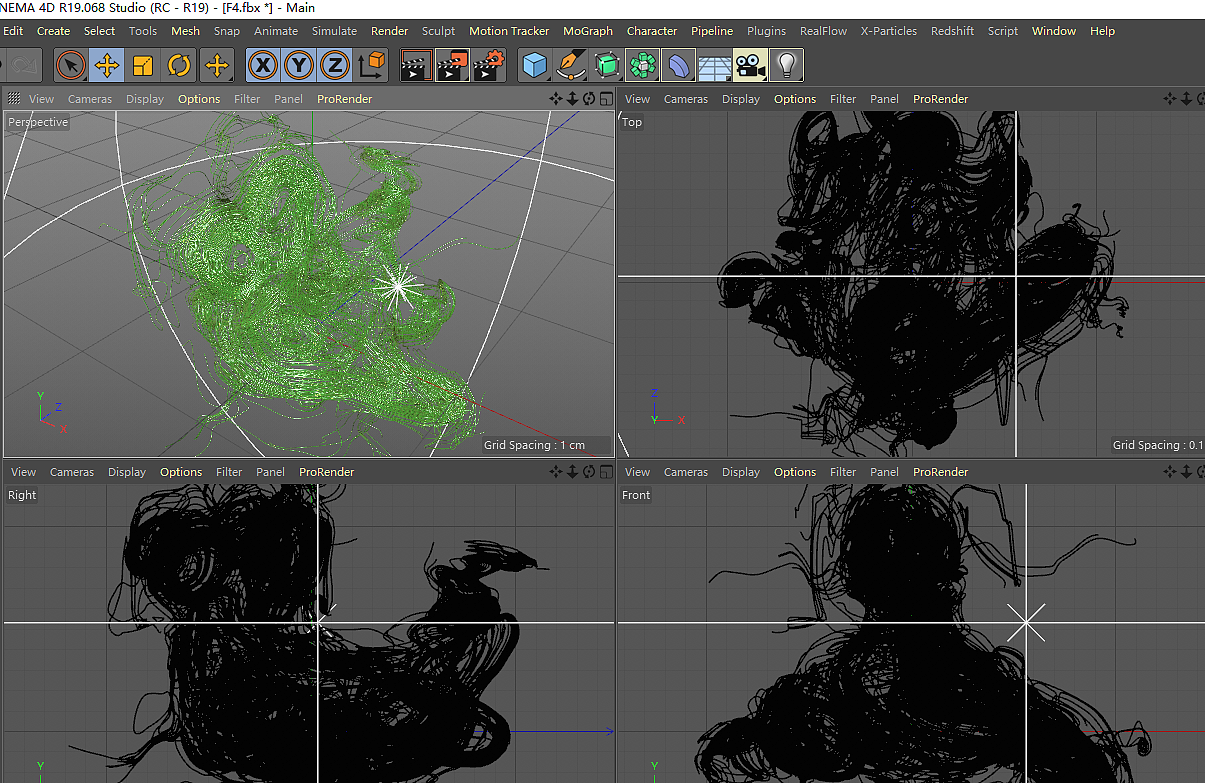Toggle Y axis lock
Image resolution: width=1205 pixels, height=783 pixels.
coord(299,66)
